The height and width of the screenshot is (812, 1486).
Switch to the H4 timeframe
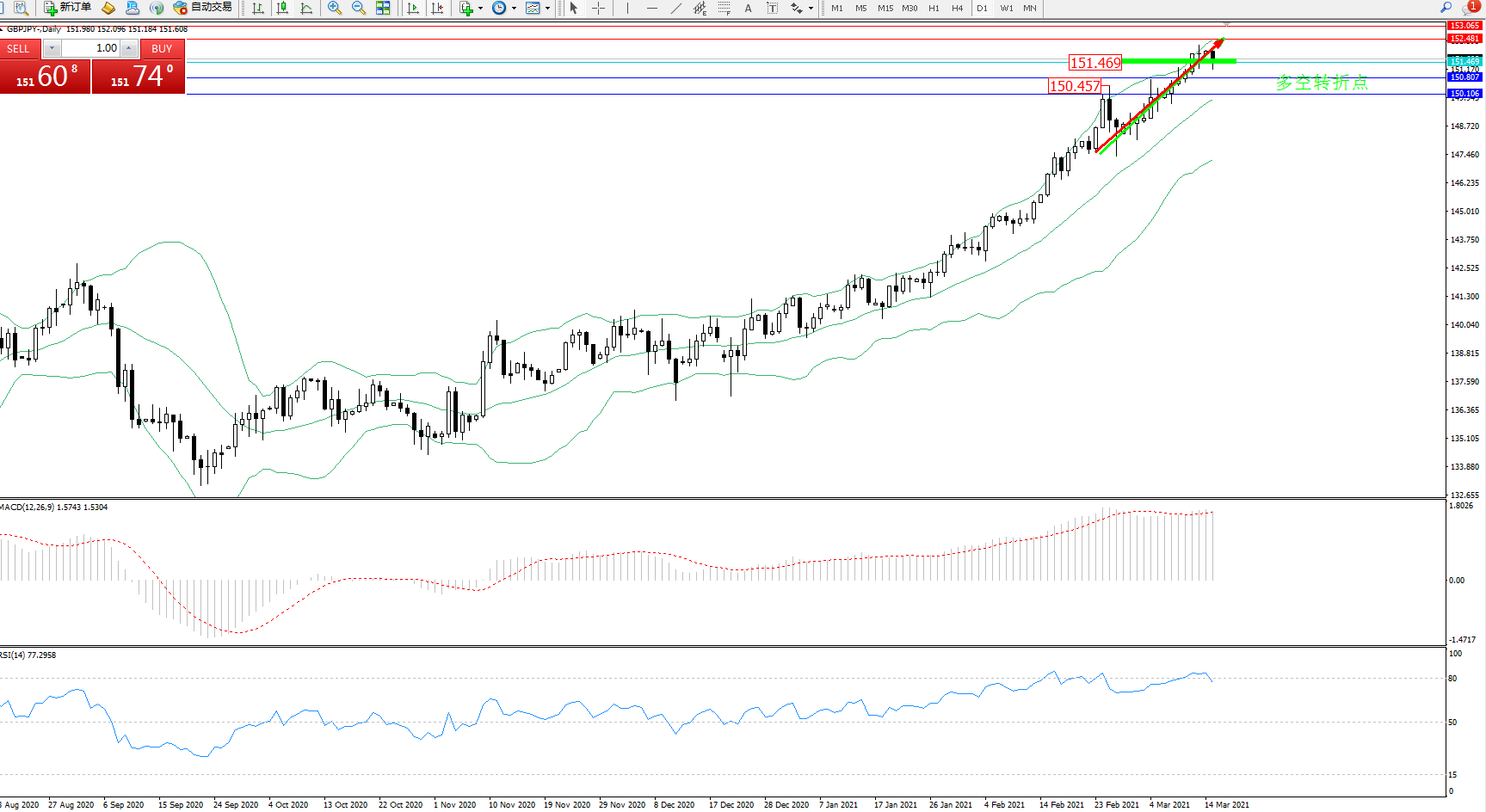pyautogui.click(x=957, y=8)
